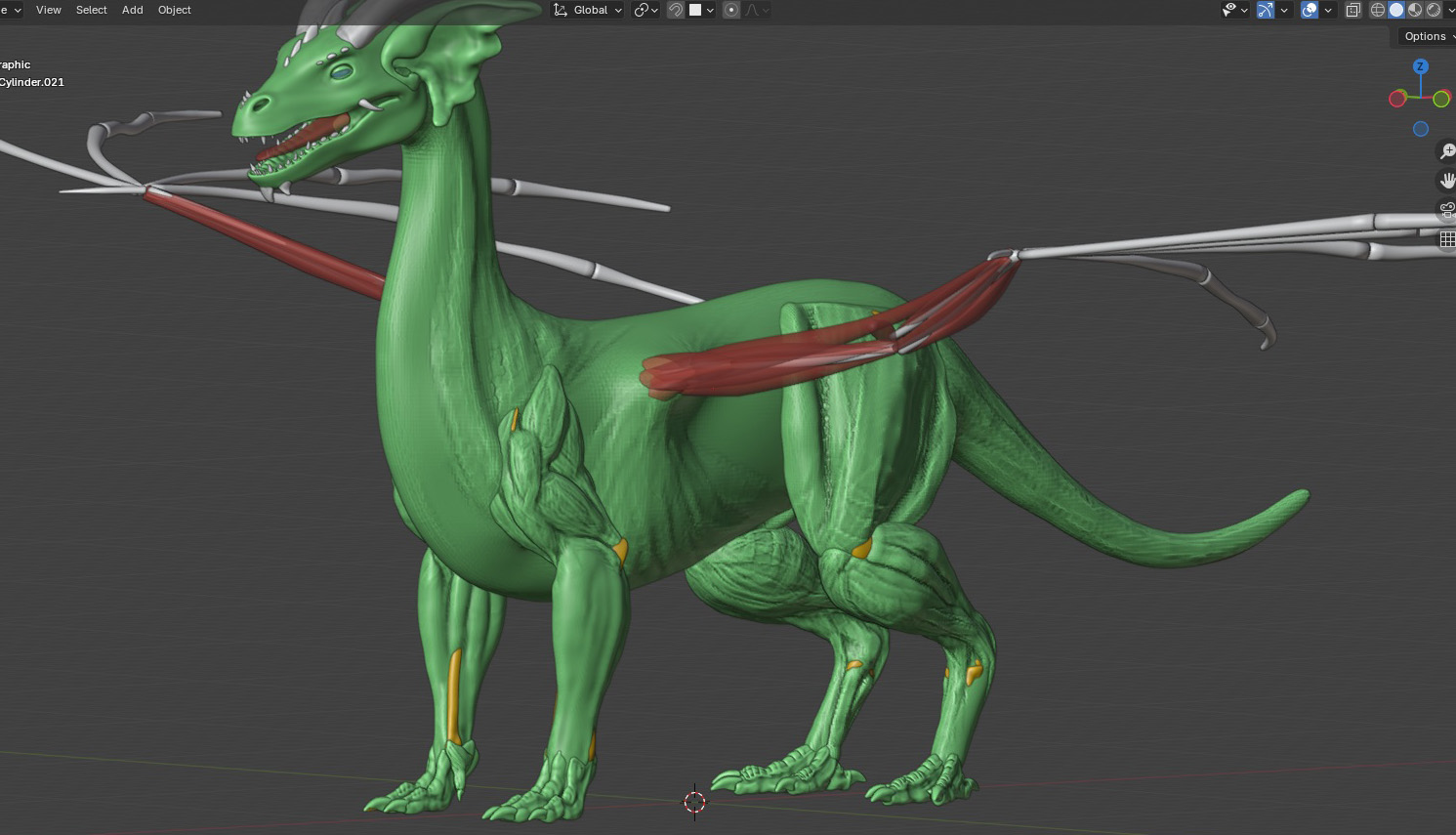Open the pivot point dropdown
The height and width of the screenshot is (835, 1456).
[x=645, y=10]
